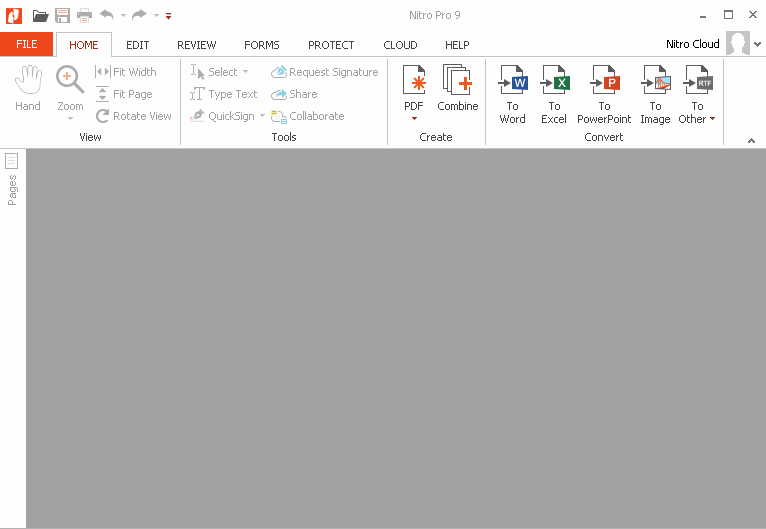766x529 pixels.
Task: Open the Pages side panel
Action: click(12, 179)
